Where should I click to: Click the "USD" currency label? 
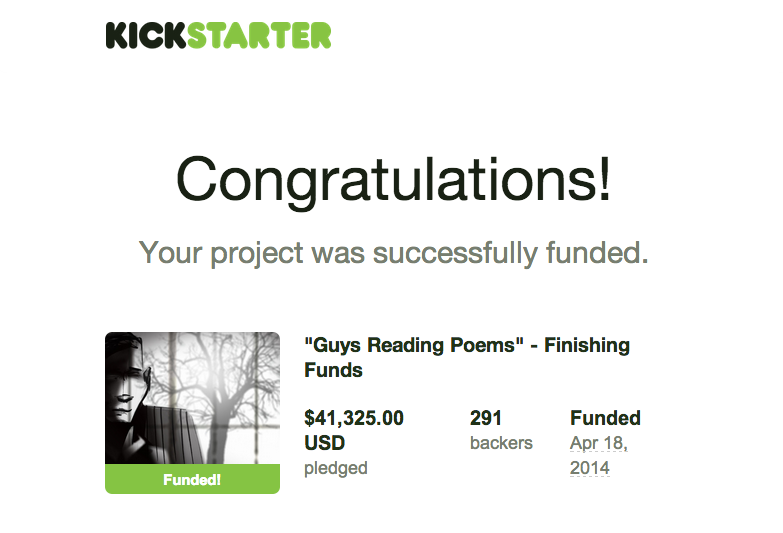324,443
